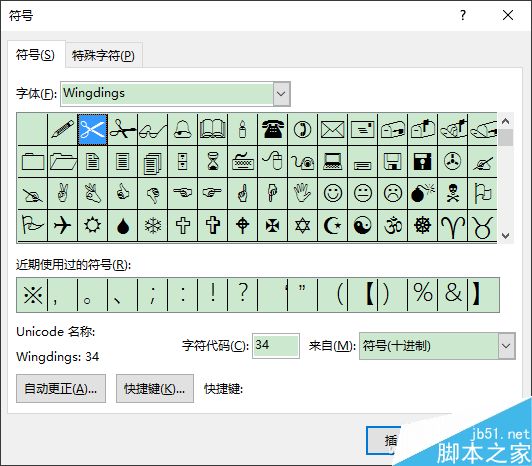The image size is (532, 466).
Task: Select the black floppy disk symbol
Action: pyautogui.click(x=422, y=161)
